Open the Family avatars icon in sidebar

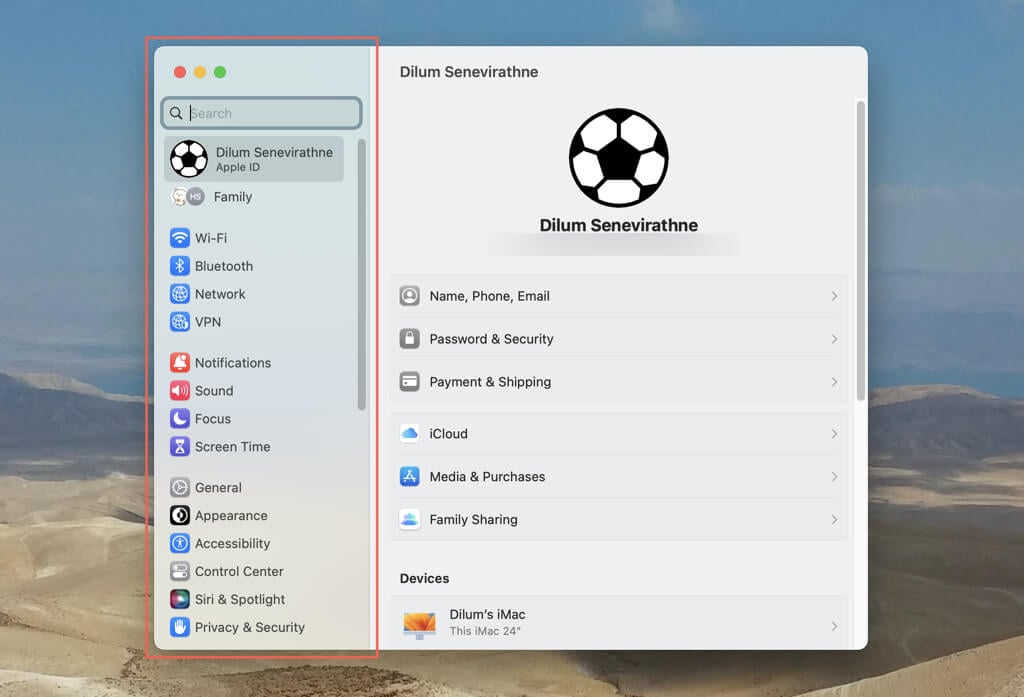pyautogui.click(x=187, y=197)
